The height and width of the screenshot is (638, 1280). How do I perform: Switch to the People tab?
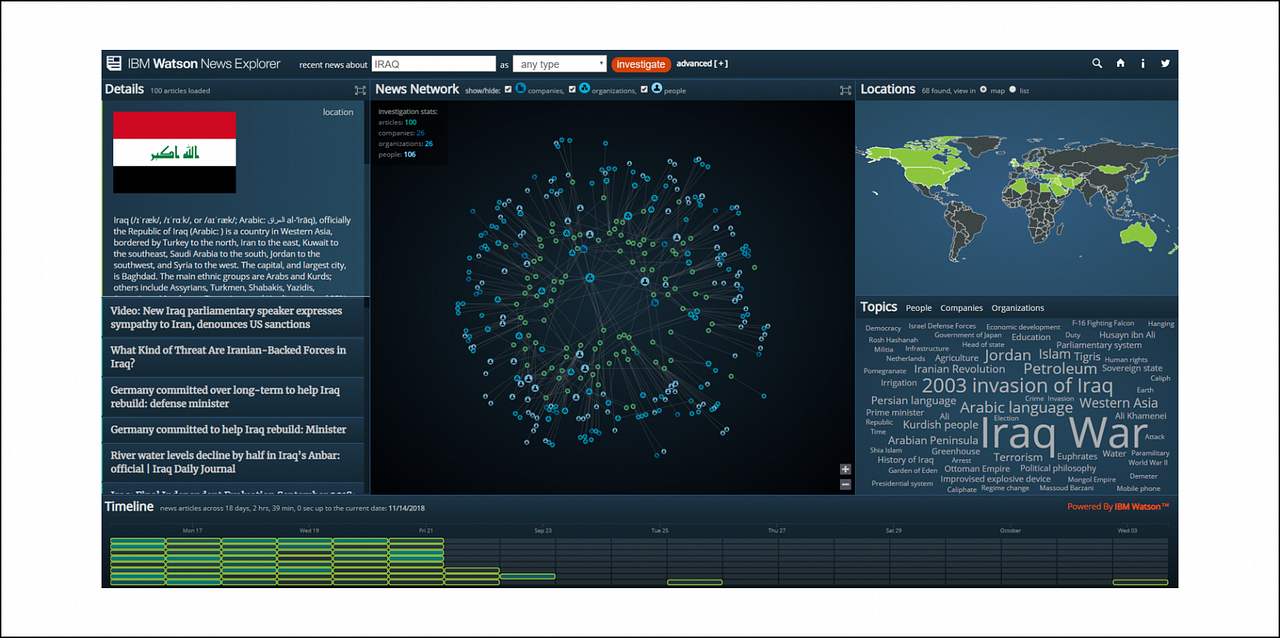coord(918,308)
